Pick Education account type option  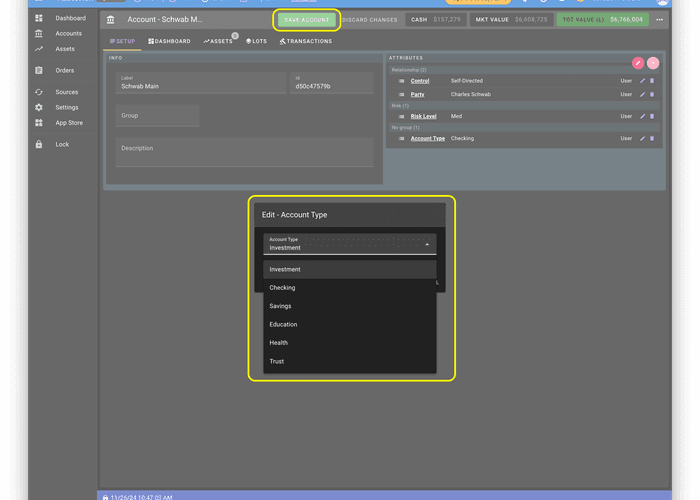(x=283, y=324)
